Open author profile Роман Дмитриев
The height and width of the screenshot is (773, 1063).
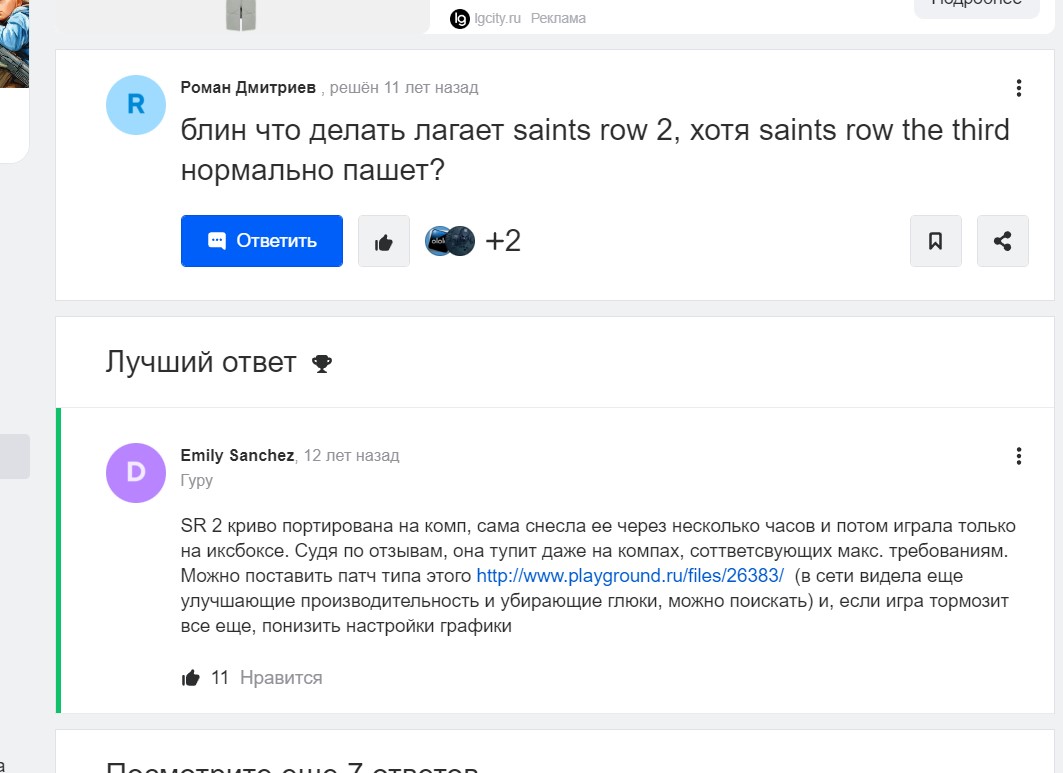point(248,87)
